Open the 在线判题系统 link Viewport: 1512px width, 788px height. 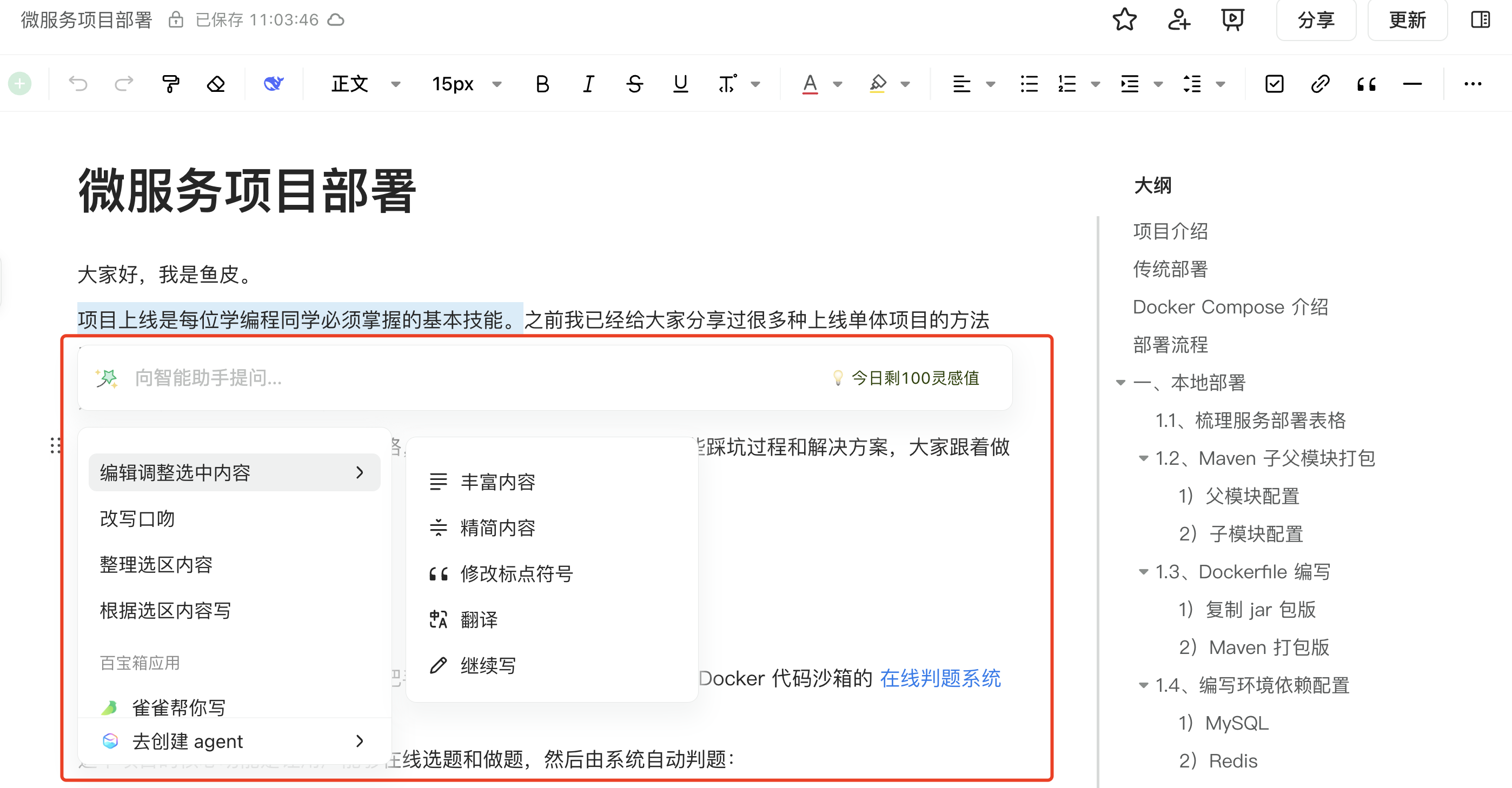940,678
